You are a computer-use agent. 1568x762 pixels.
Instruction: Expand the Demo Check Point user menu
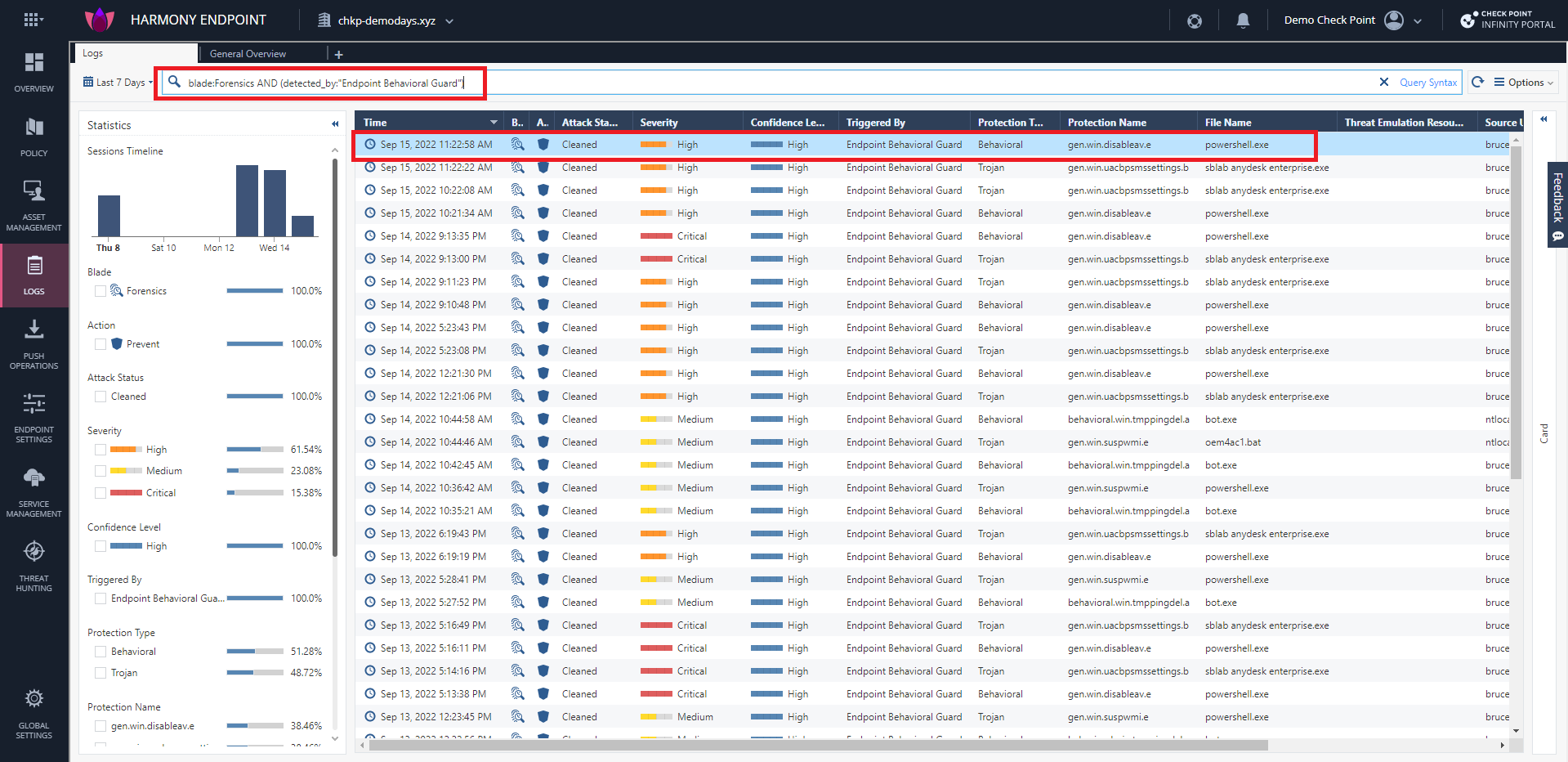pos(1417,21)
